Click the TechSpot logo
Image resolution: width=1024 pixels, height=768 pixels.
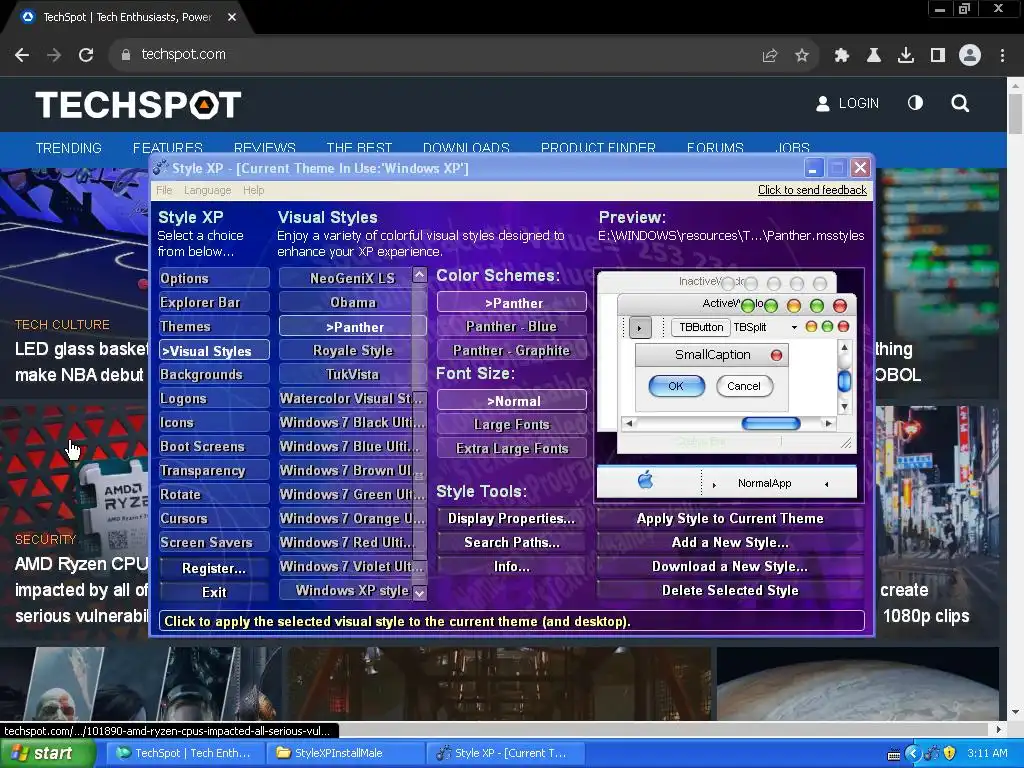pos(138,104)
